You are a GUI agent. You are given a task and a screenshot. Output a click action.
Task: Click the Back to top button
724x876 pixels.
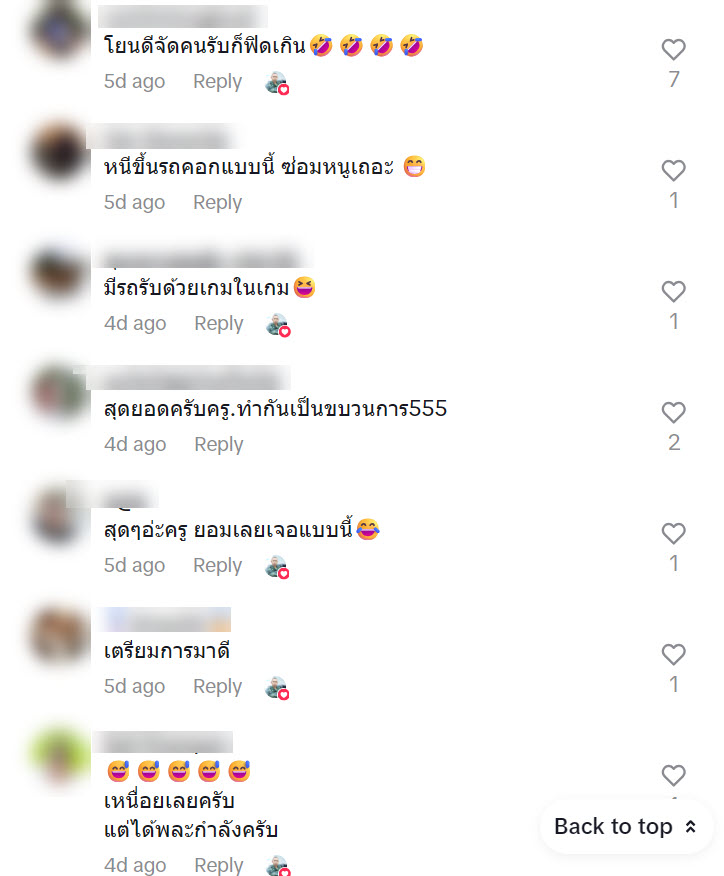pos(626,826)
